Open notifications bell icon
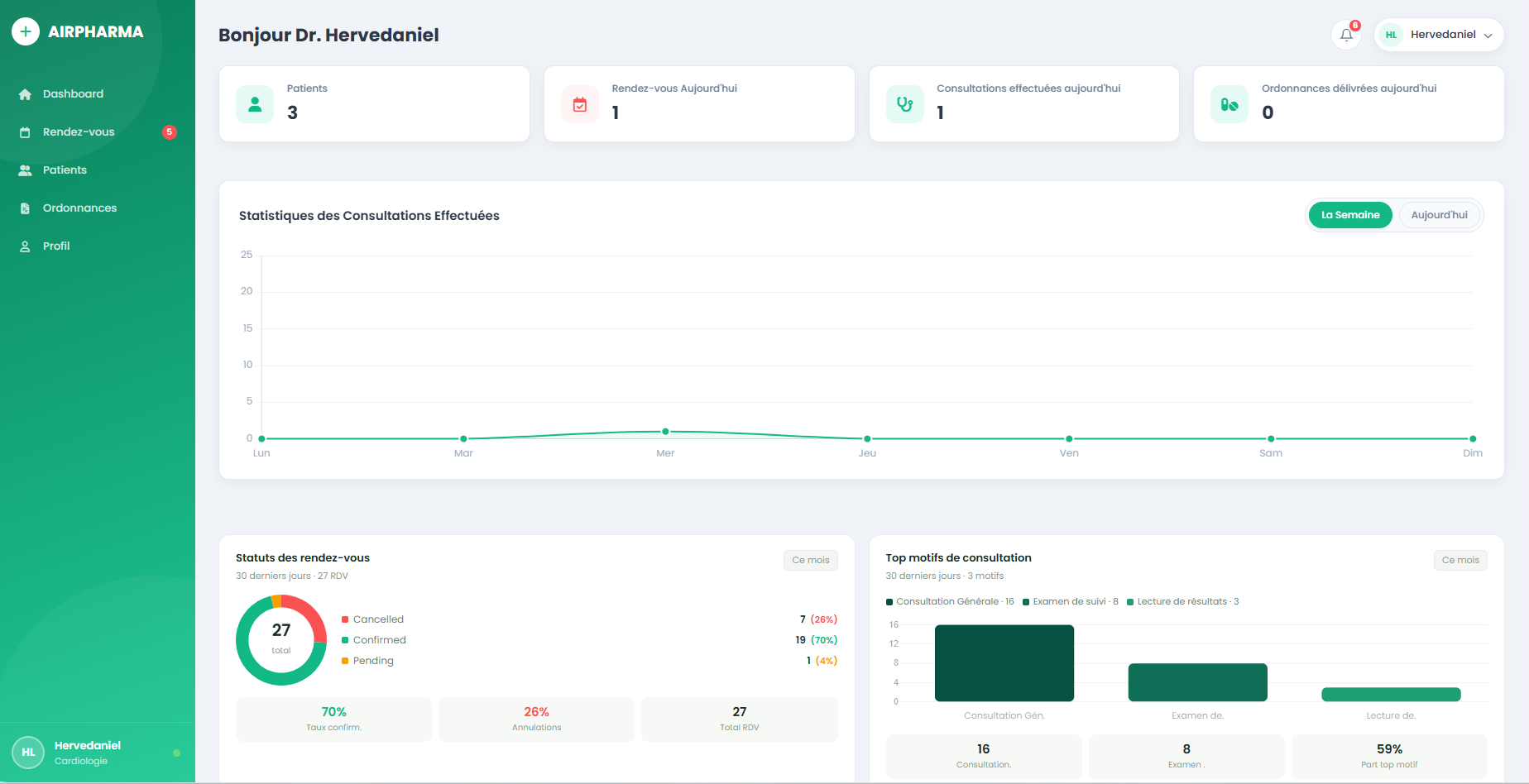1529x784 pixels. (1346, 35)
